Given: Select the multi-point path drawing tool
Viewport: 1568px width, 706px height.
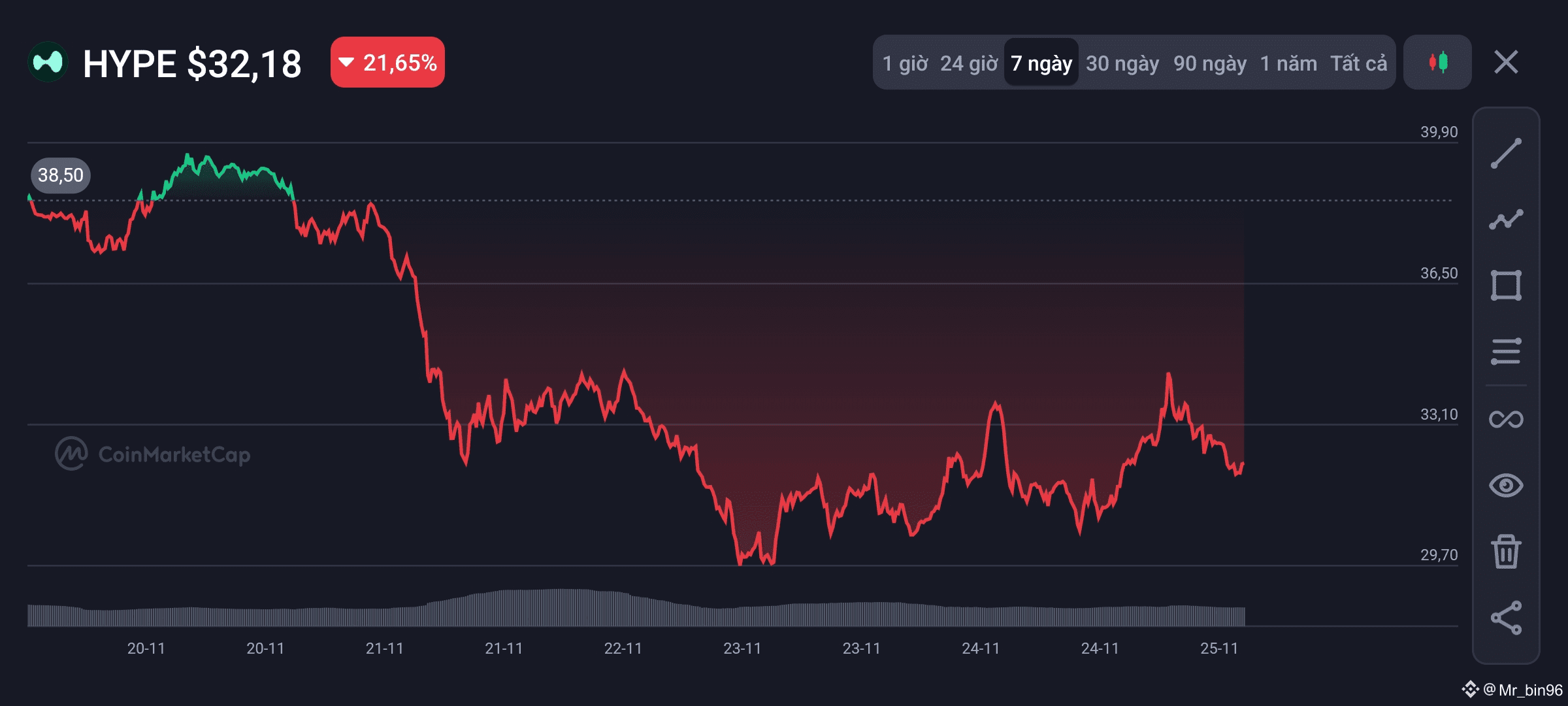Looking at the screenshot, I should pyautogui.click(x=1506, y=220).
